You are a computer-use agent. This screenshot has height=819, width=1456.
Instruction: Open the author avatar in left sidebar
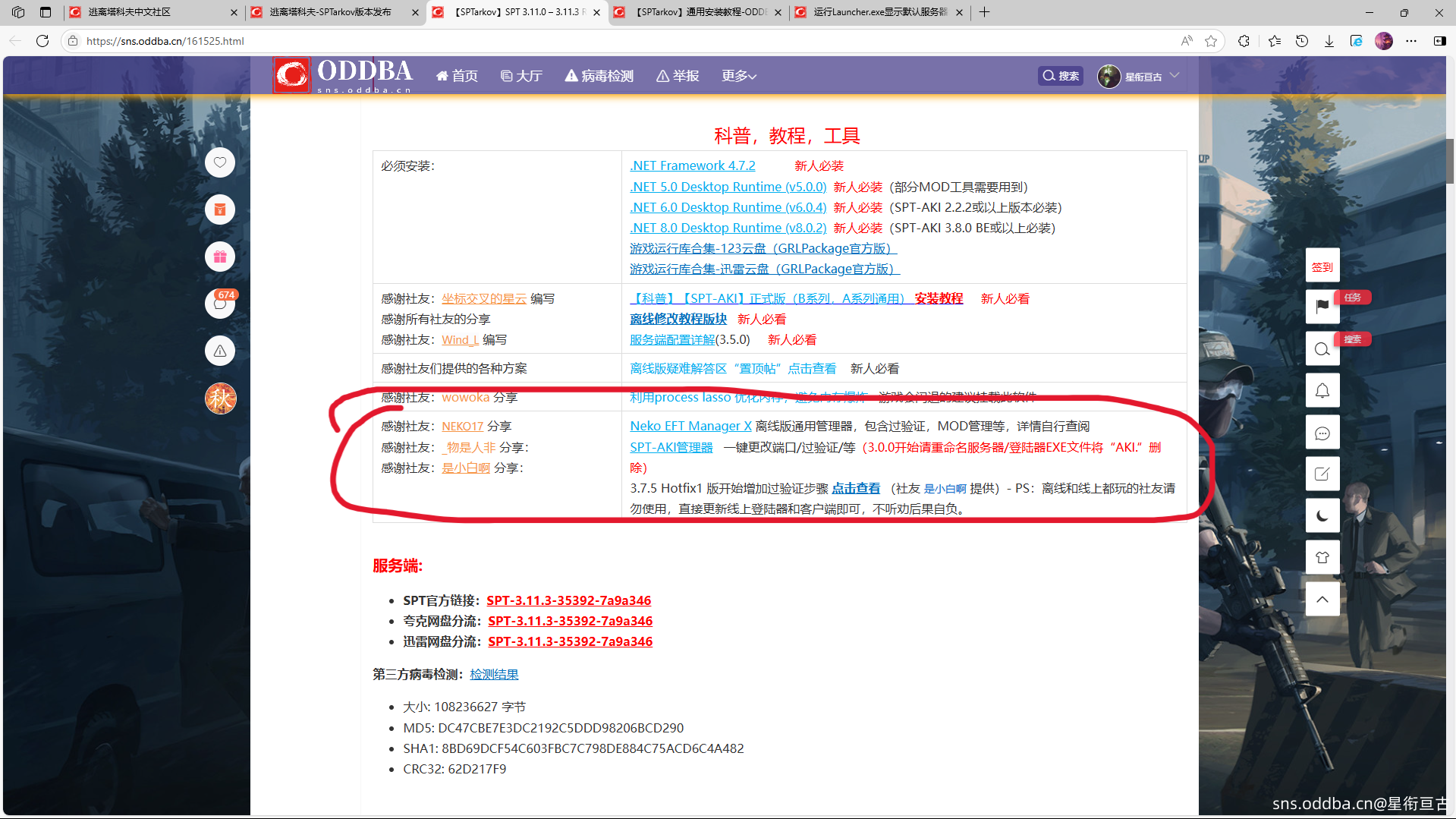[221, 398]
